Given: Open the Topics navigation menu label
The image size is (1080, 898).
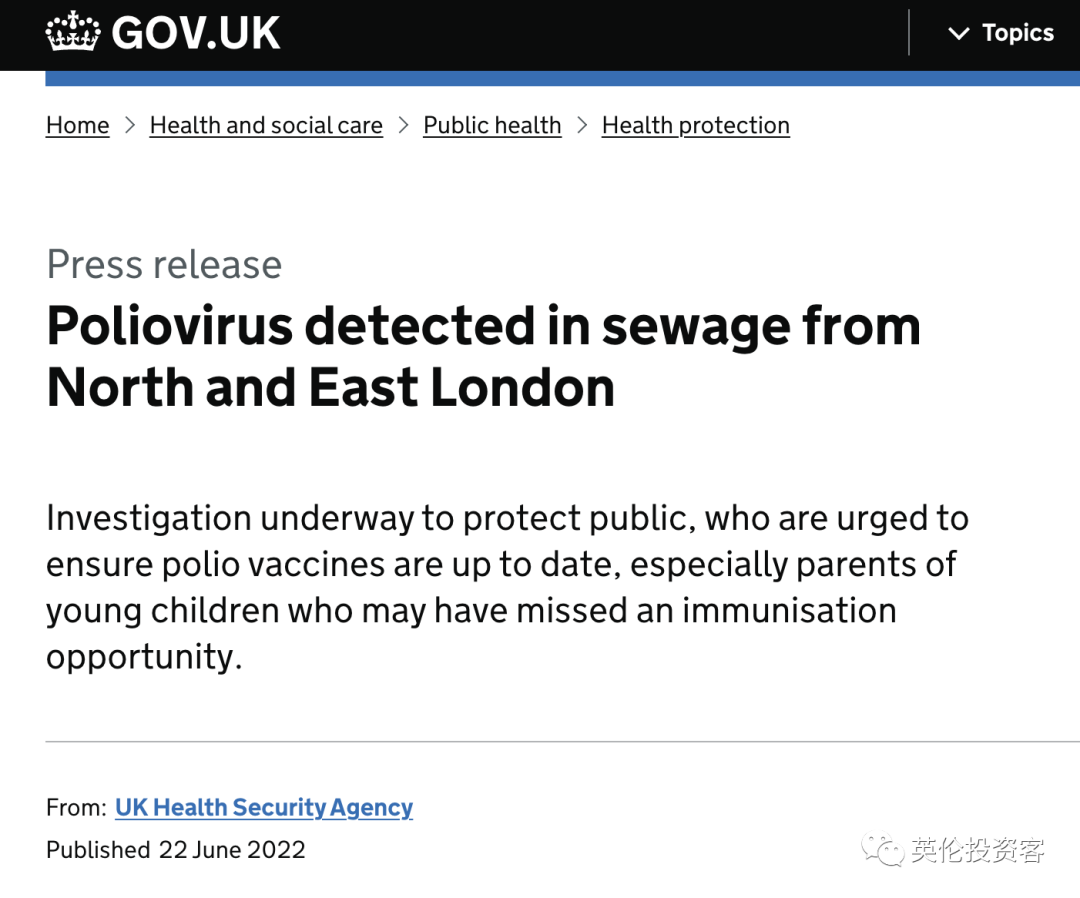Looking at the screenshot, I should tap(1018, 32).
